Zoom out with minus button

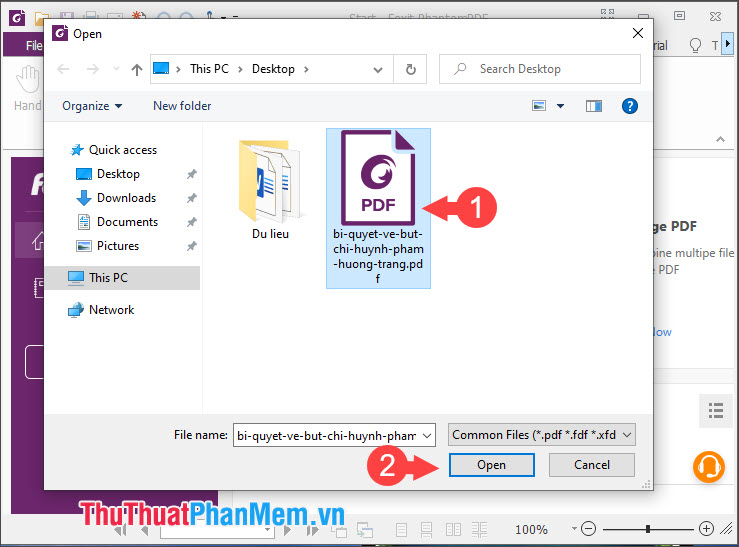pyautogui.click(x=588, y=529)
